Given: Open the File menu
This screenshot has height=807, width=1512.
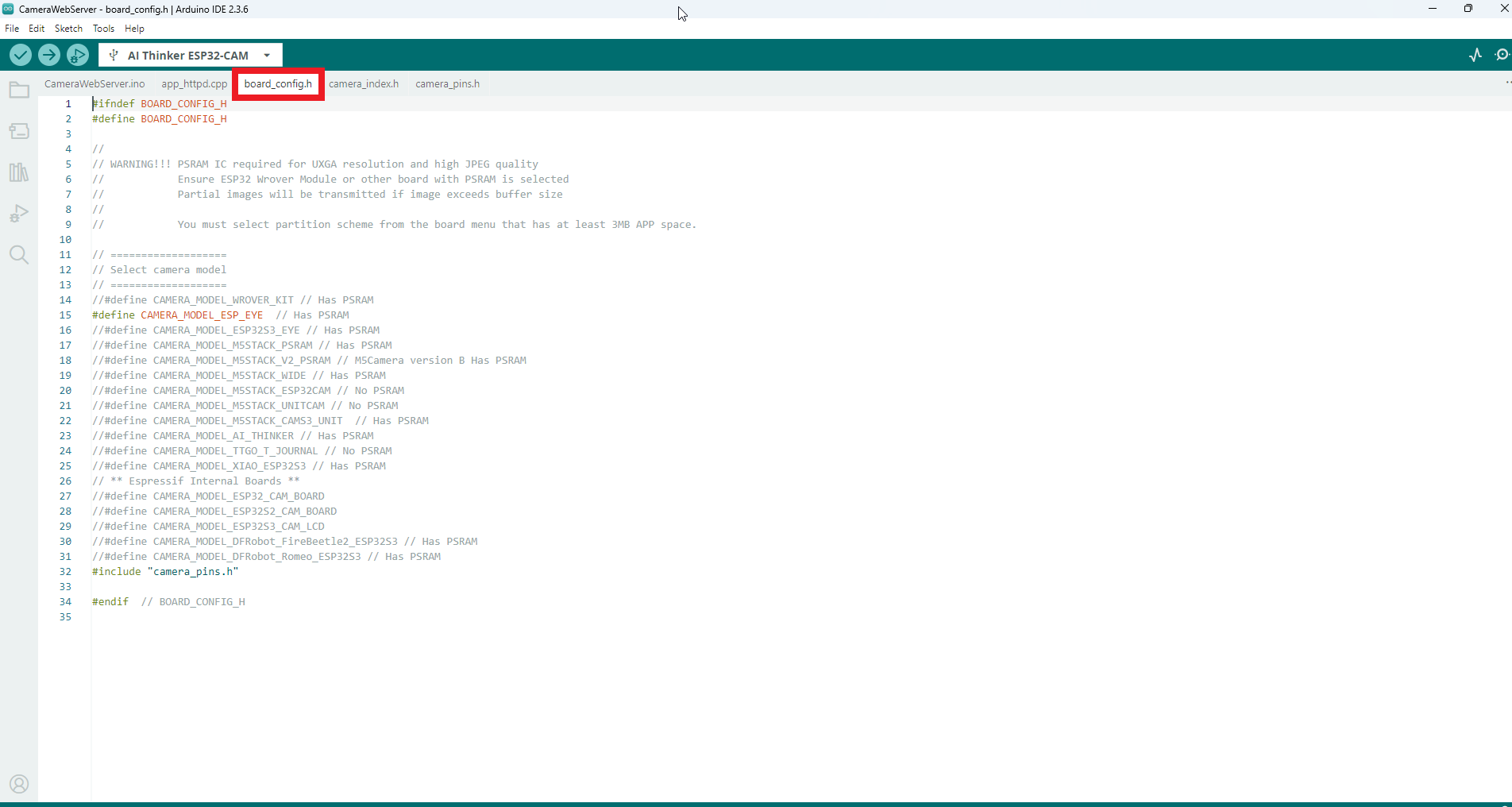Looking at the screenshot, I should 12,29.
